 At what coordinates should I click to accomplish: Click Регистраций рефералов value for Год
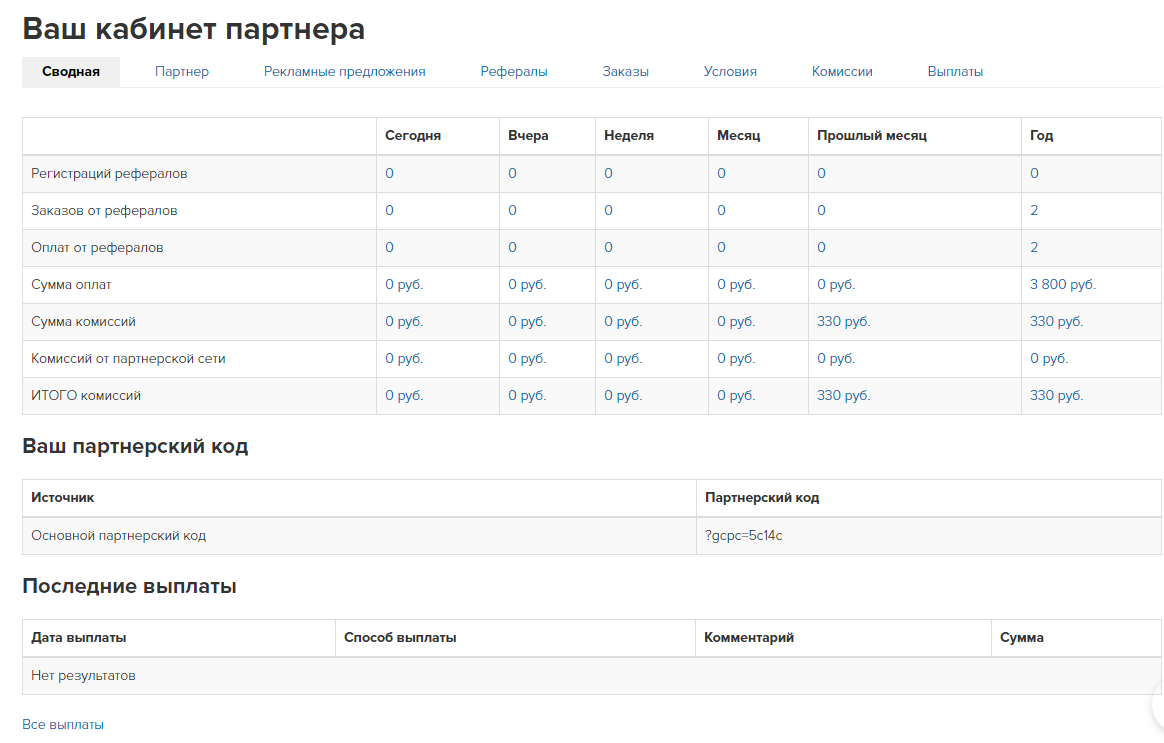click(1034, 173)
